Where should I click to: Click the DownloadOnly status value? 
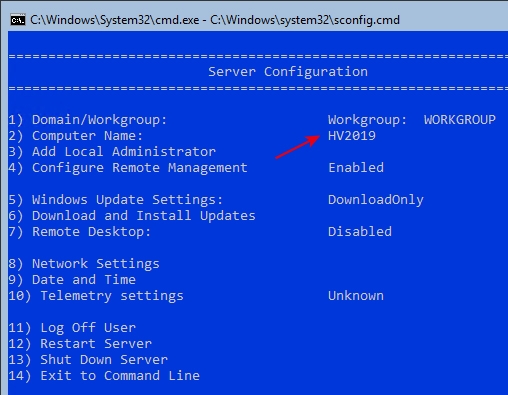(x=376, y=200)
